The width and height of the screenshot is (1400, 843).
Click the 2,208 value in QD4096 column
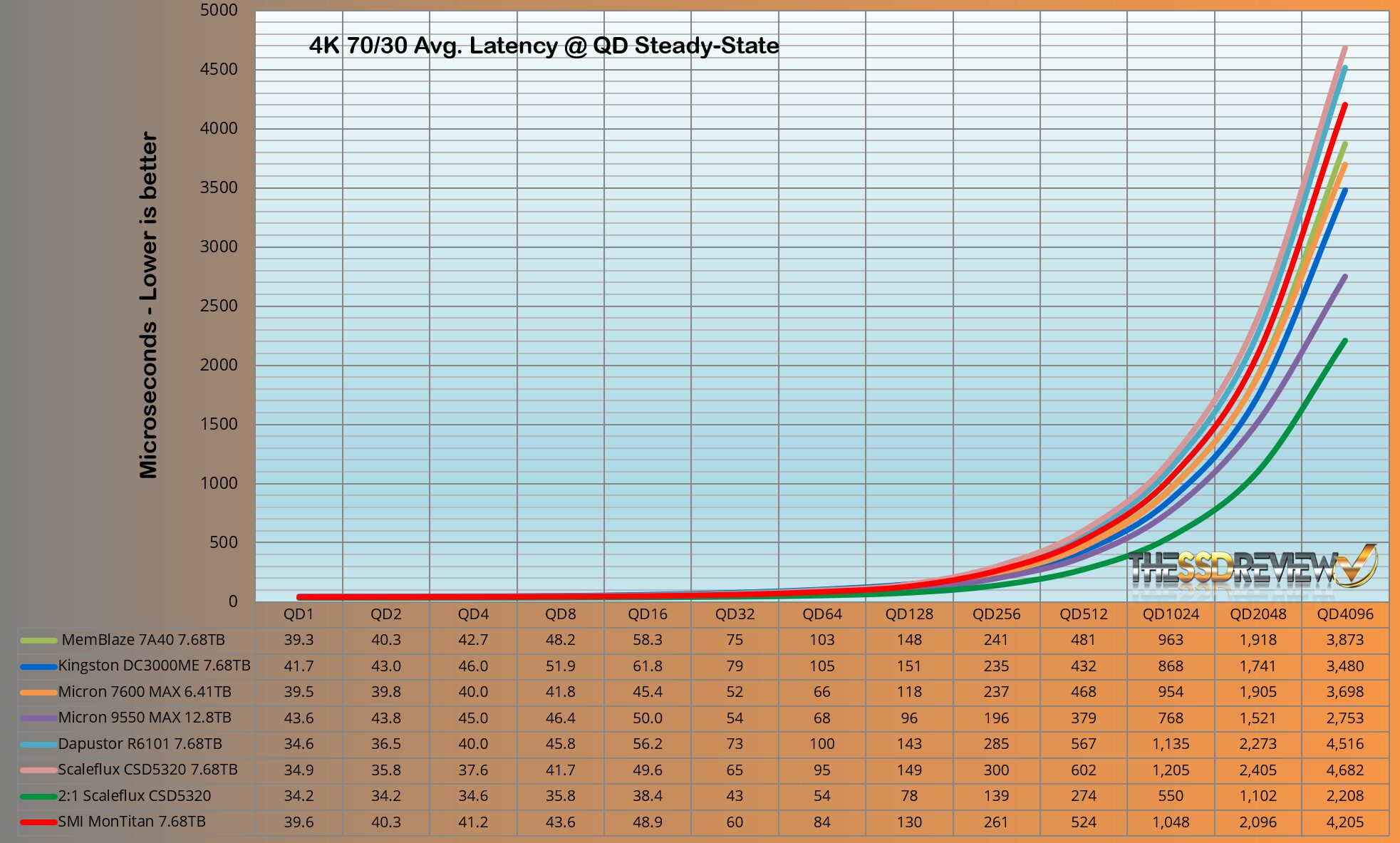1344,796
